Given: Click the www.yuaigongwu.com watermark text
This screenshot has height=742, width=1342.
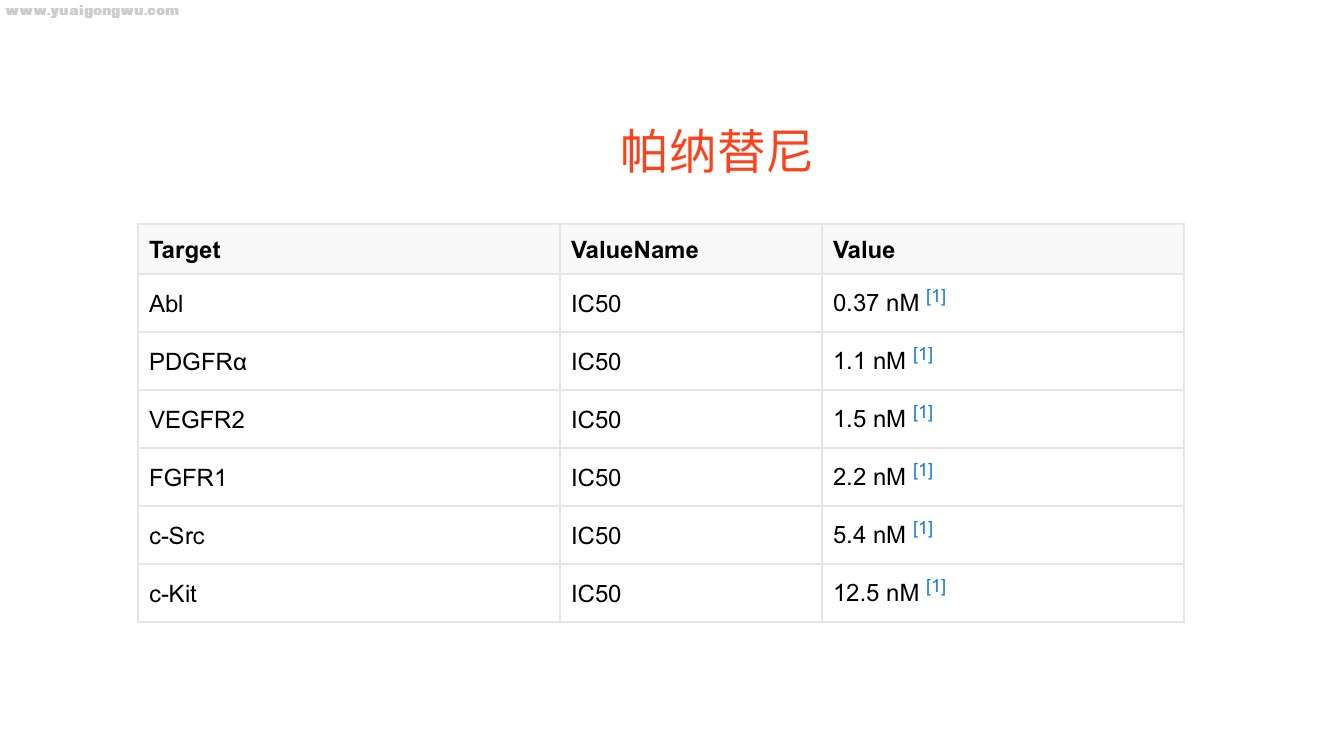Looking at the screenshot, I should point(92,11).
